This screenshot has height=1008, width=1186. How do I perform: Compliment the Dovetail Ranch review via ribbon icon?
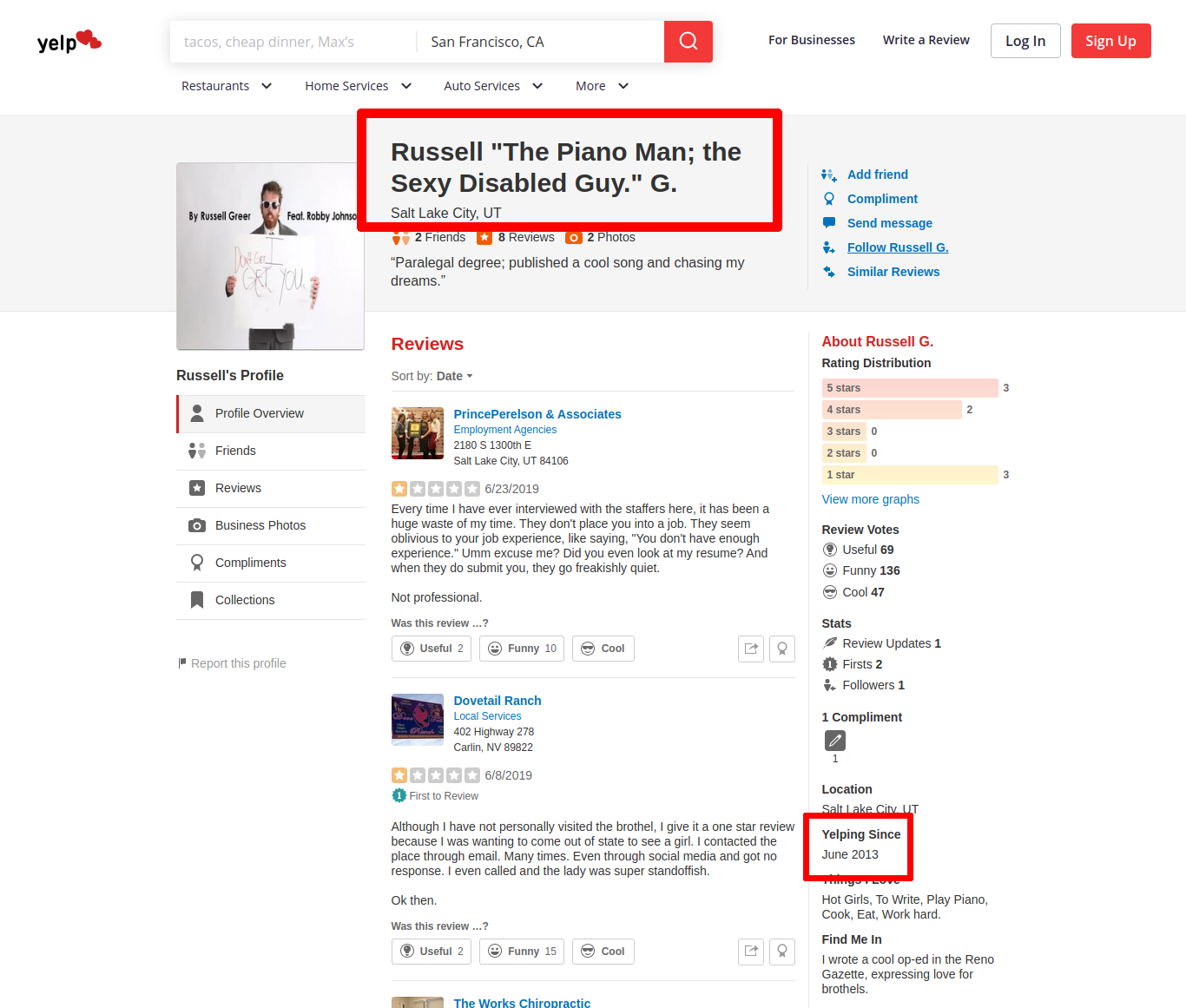tap(782, 952)
